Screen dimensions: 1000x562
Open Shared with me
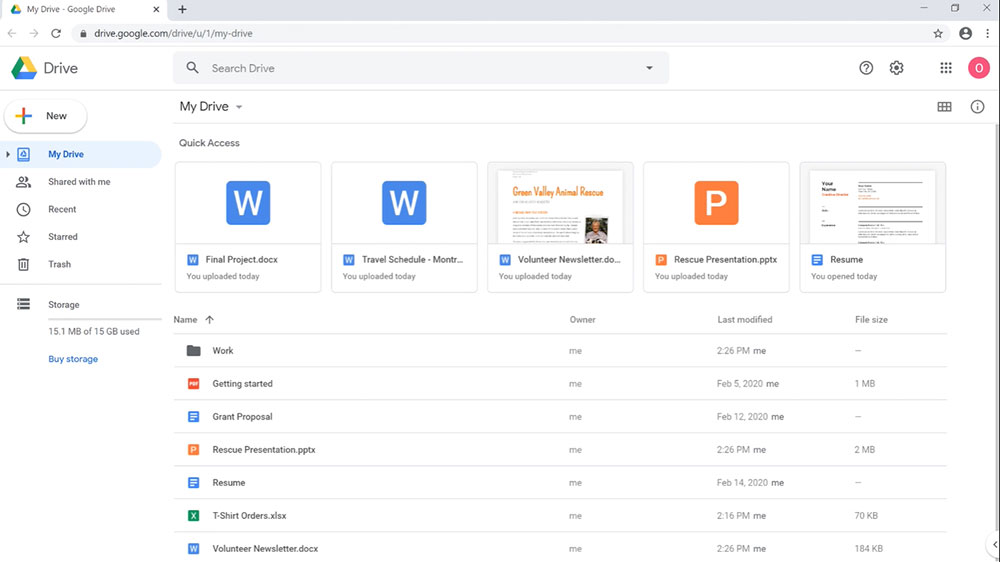[80, 182]
